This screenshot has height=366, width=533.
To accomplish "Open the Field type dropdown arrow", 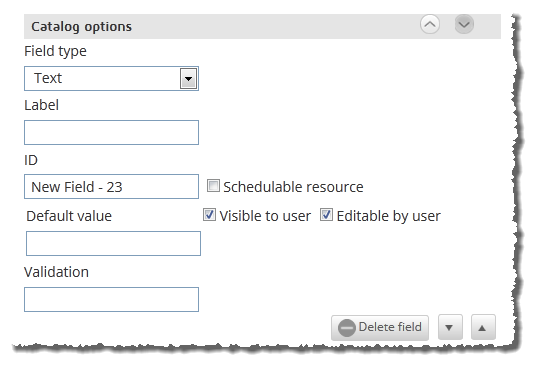I will tap(188, 79).
